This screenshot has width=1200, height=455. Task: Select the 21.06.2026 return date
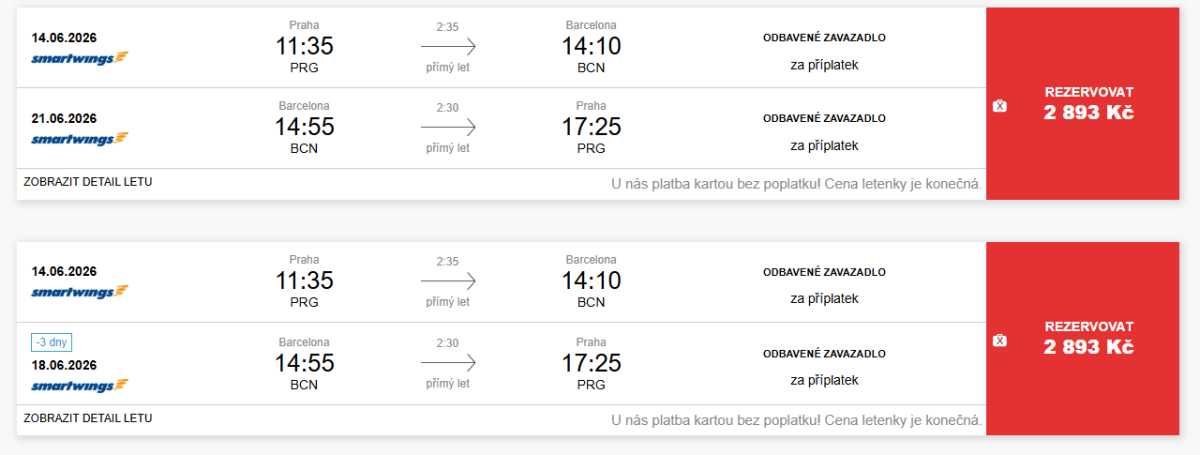[x=64, y=118]
